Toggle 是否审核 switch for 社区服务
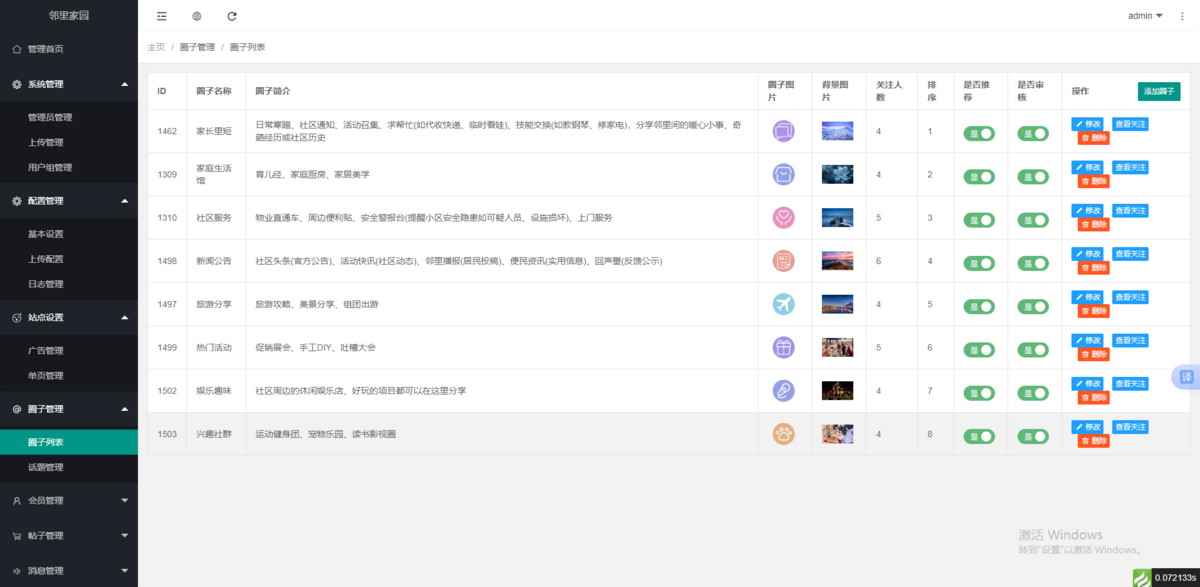The width and height of the screenshot is (1200, 587). (x=1033, y=220)
